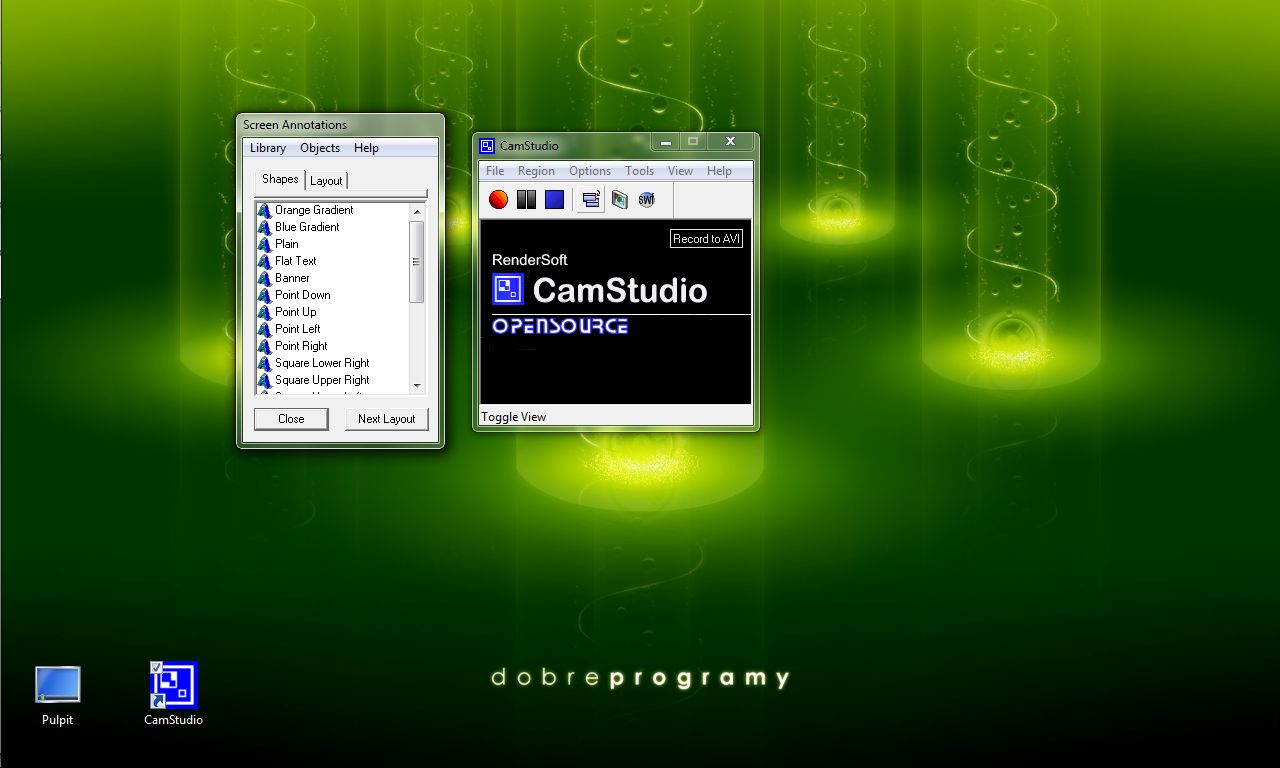Select the Square Upper Right shape
This screenshot has width=1280, height=768.
click(322, 380)
